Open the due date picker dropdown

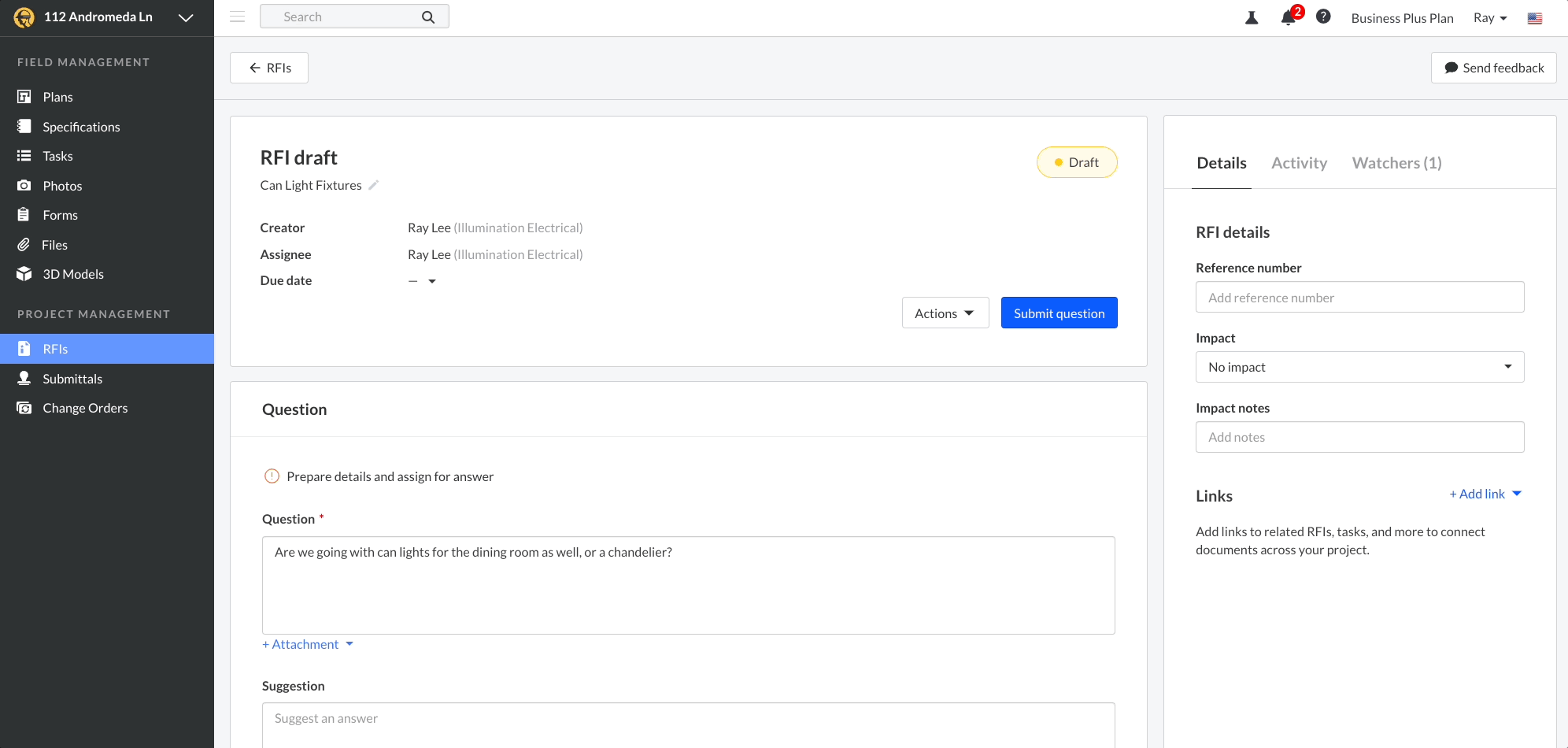click(431, 280)
